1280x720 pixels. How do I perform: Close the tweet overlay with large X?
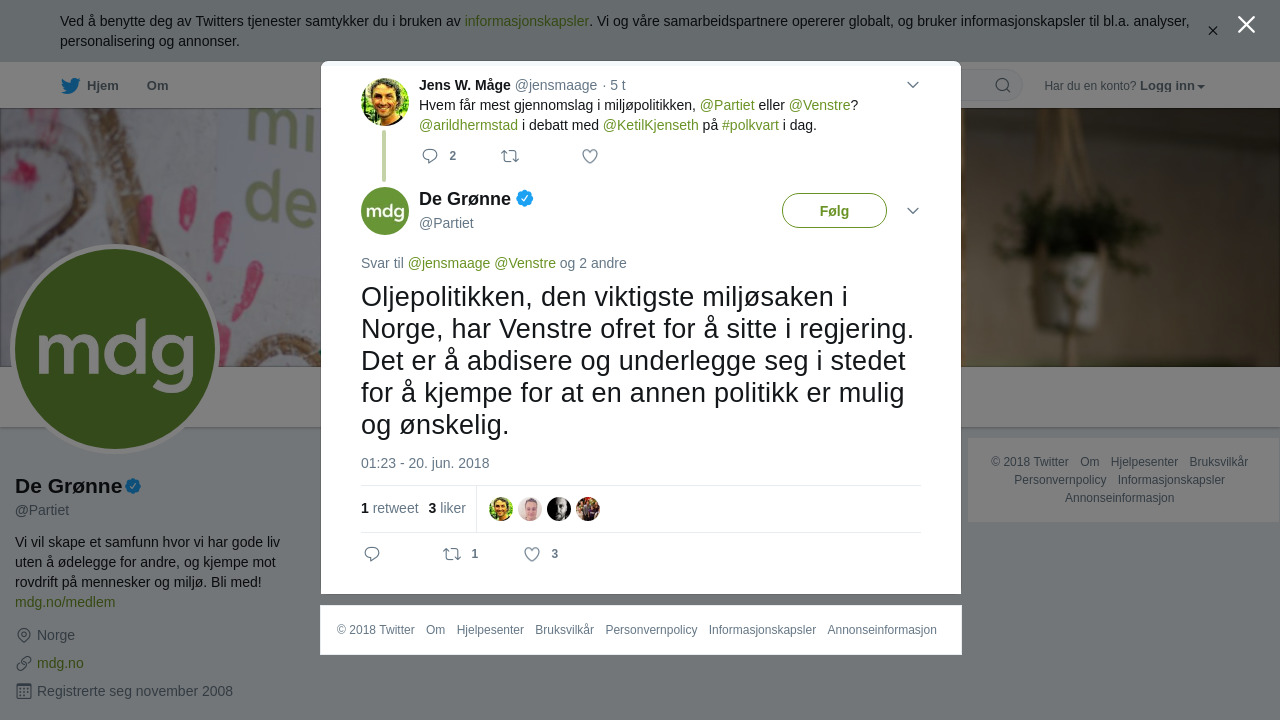click(1246, 24)
